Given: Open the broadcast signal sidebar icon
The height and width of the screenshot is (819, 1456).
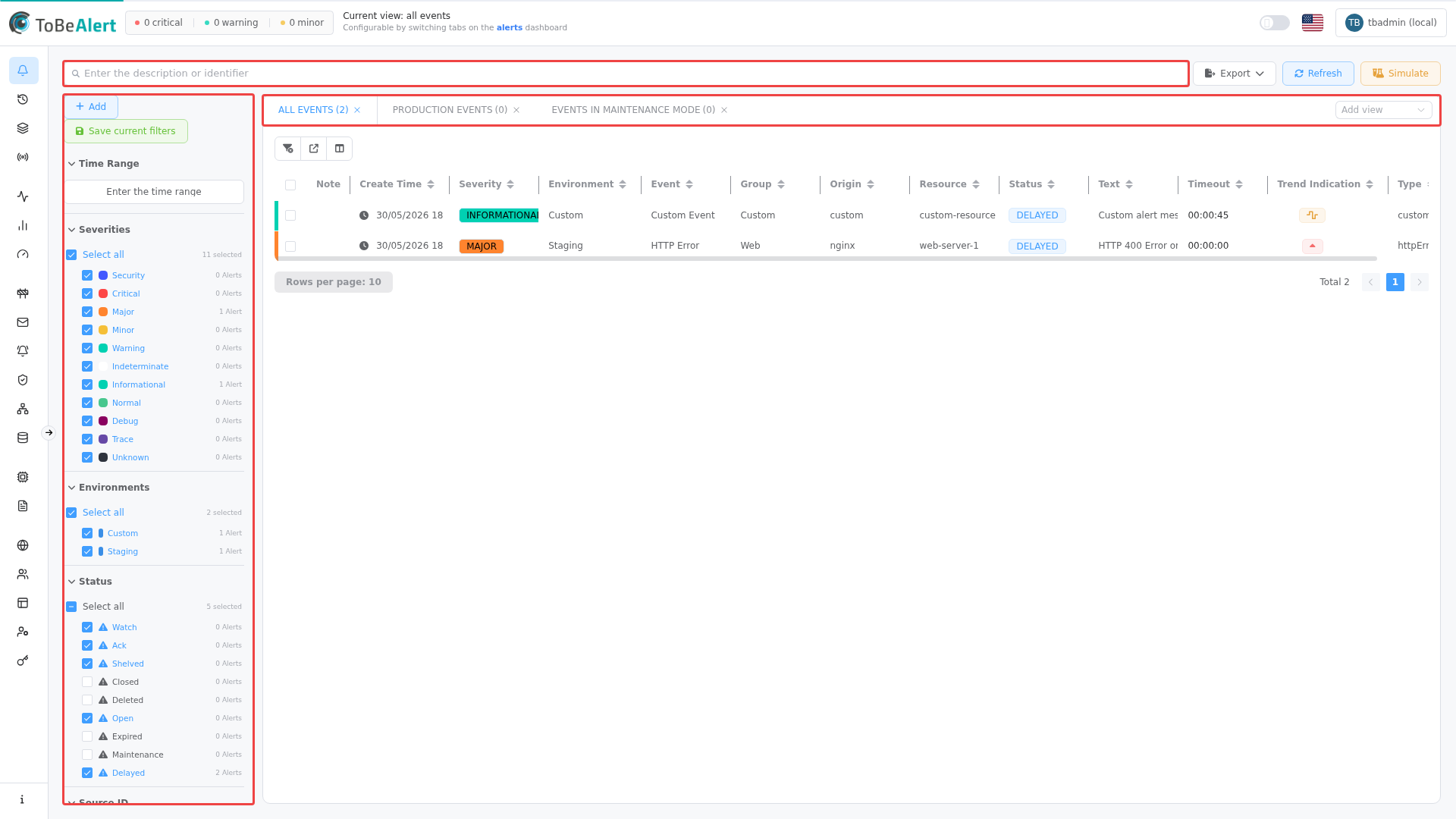Looking at the screenshot, I should 23,157.
